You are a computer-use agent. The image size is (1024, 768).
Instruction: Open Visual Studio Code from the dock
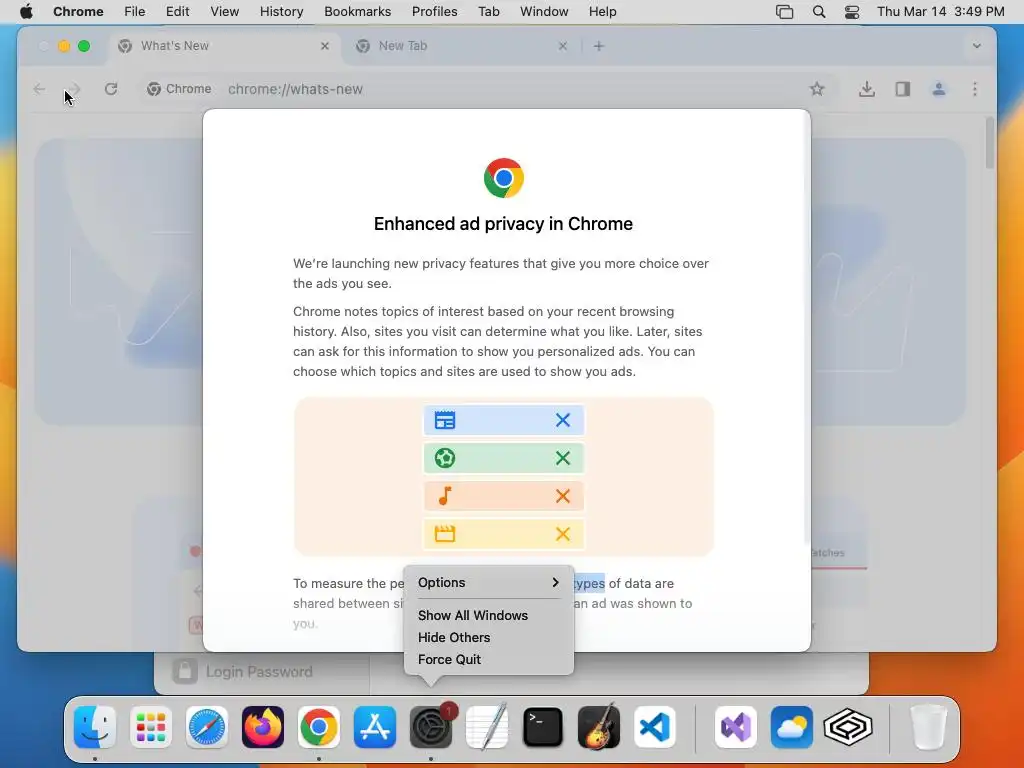(x=655, y=726)
